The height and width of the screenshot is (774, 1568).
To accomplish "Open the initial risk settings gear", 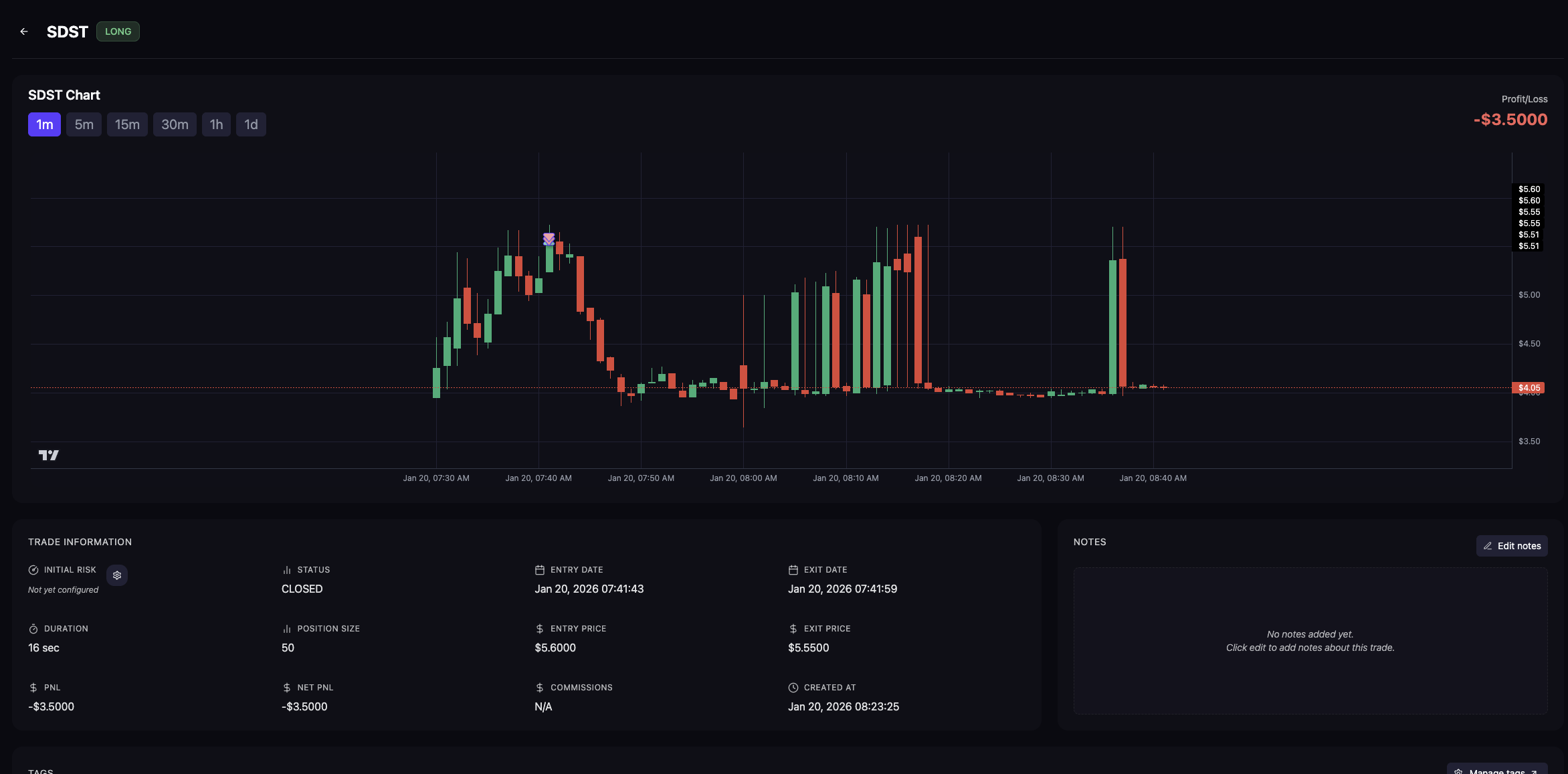I will [117, 575].
